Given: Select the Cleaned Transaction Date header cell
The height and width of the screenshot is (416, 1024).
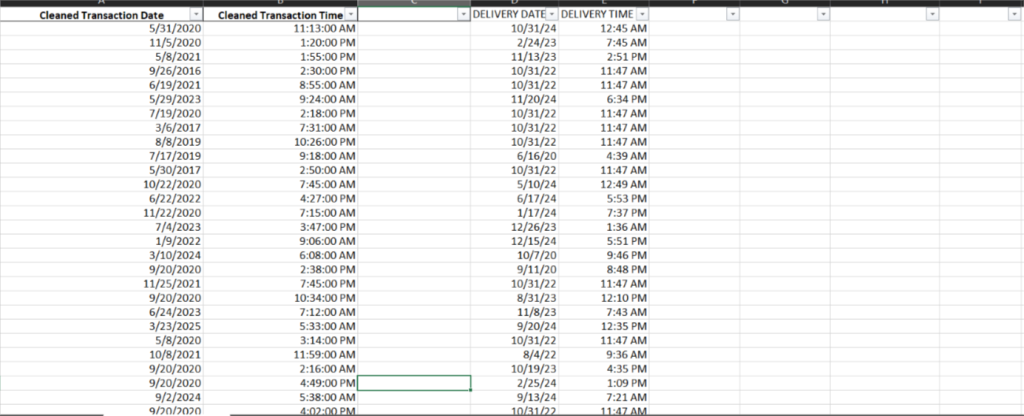Looking at the screenshot, I should pos(102,14).
